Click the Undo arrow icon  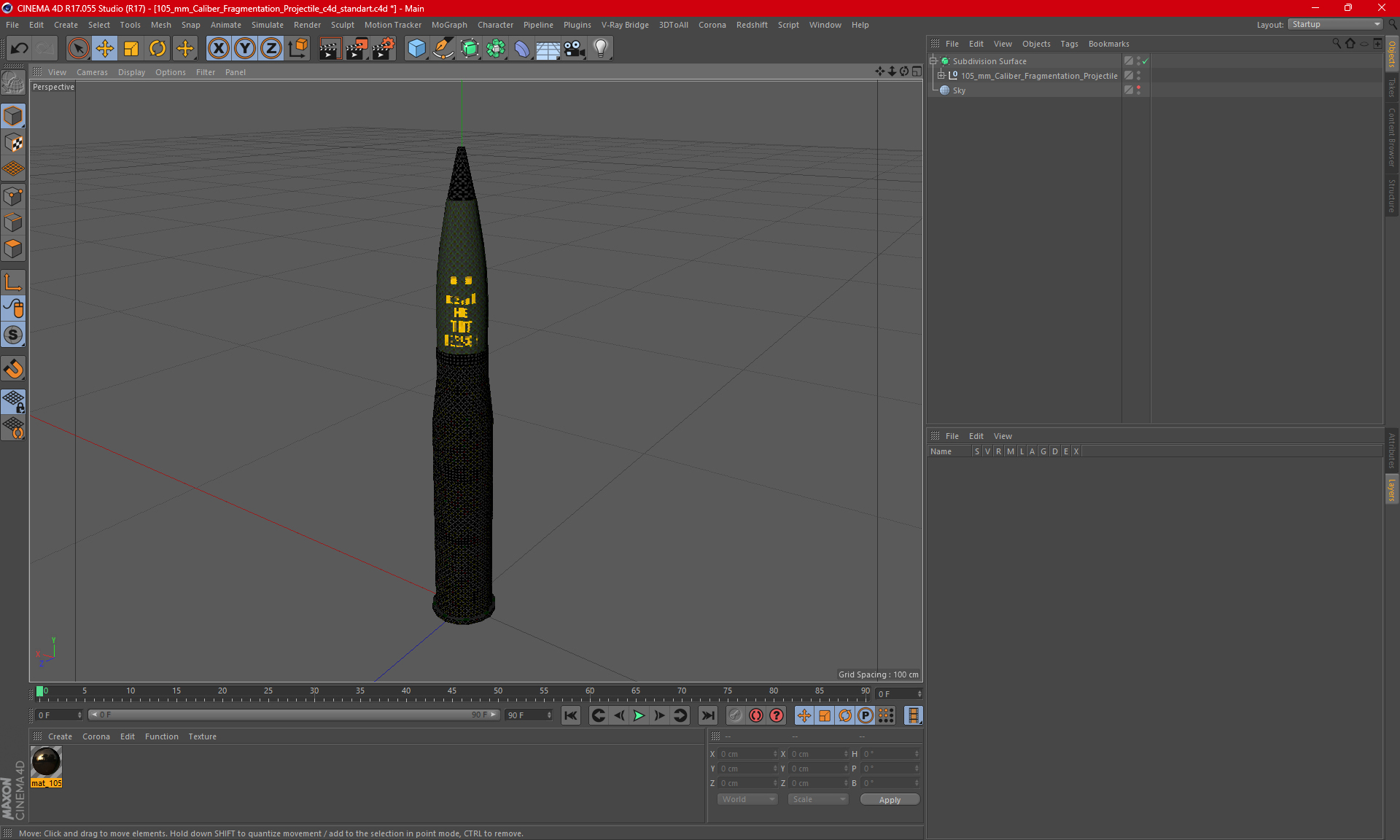click(20, 49)
